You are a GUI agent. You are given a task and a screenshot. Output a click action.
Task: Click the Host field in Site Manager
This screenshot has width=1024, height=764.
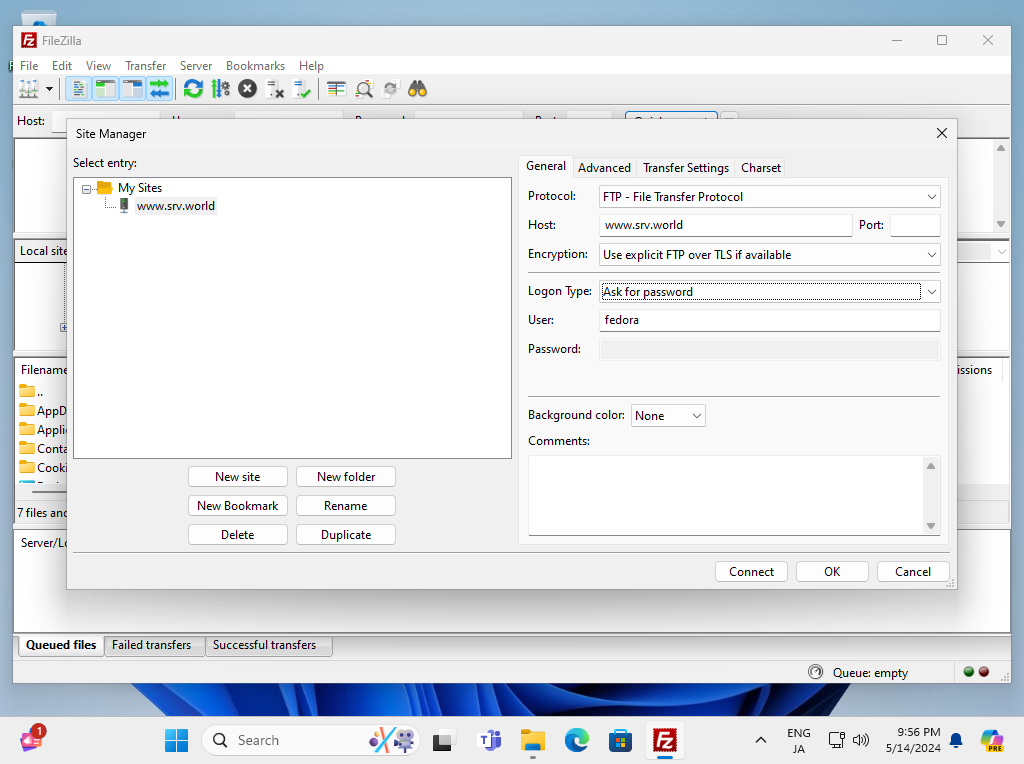(726, 225)
